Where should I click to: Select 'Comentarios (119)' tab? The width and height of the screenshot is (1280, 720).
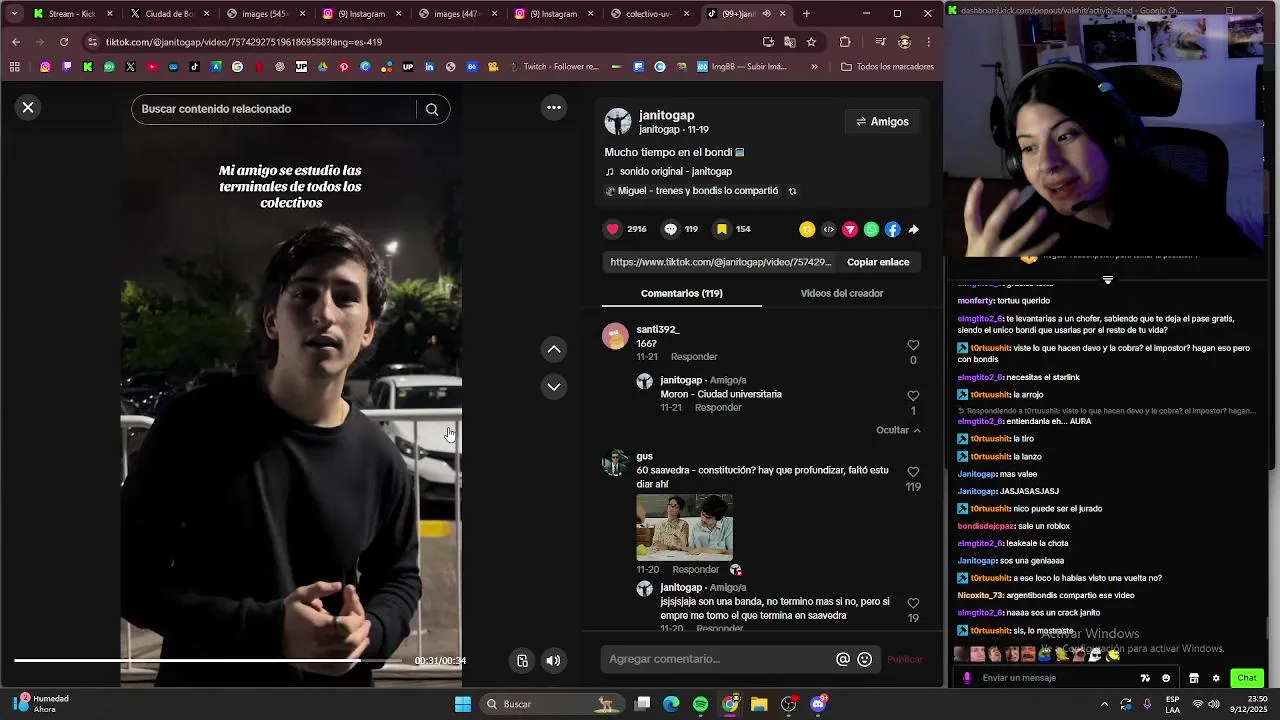[682, 293]
